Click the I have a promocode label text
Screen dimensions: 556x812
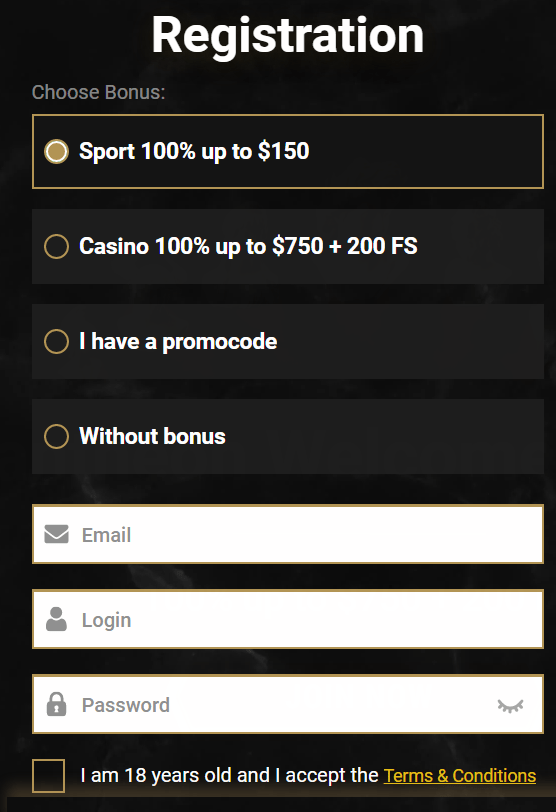pos(178,342)
